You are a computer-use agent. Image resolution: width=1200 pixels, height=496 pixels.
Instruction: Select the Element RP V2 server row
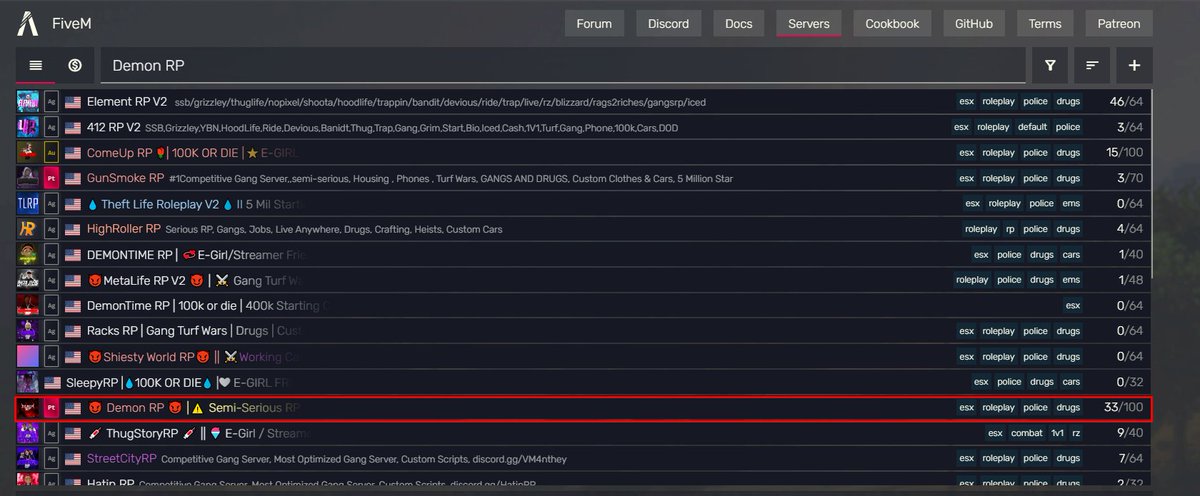pyautogui.click(x=583, y=101)
